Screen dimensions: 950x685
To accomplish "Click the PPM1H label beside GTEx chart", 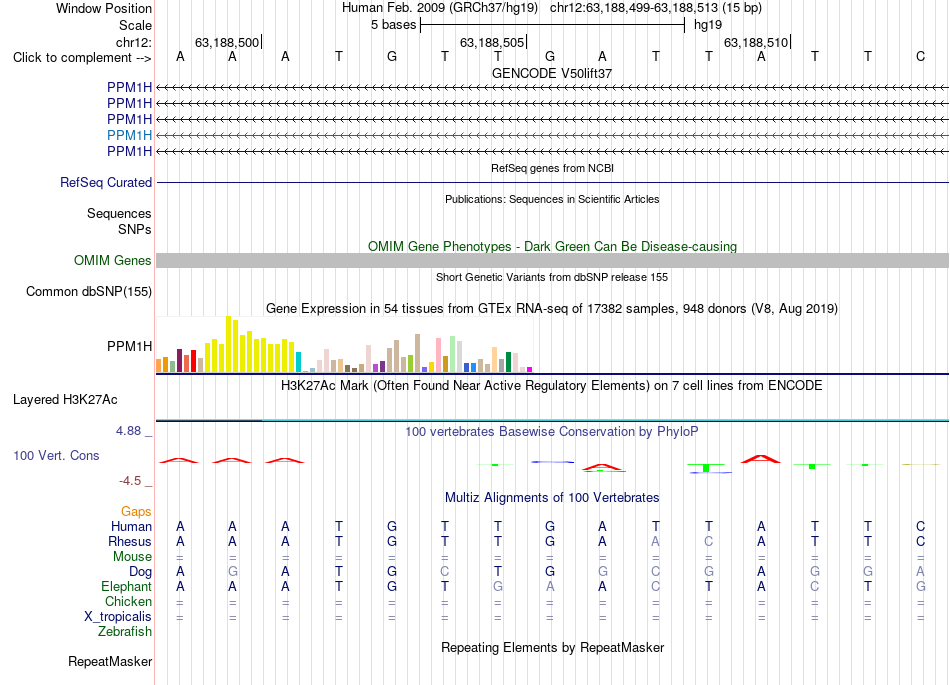I will click(130, 346).
